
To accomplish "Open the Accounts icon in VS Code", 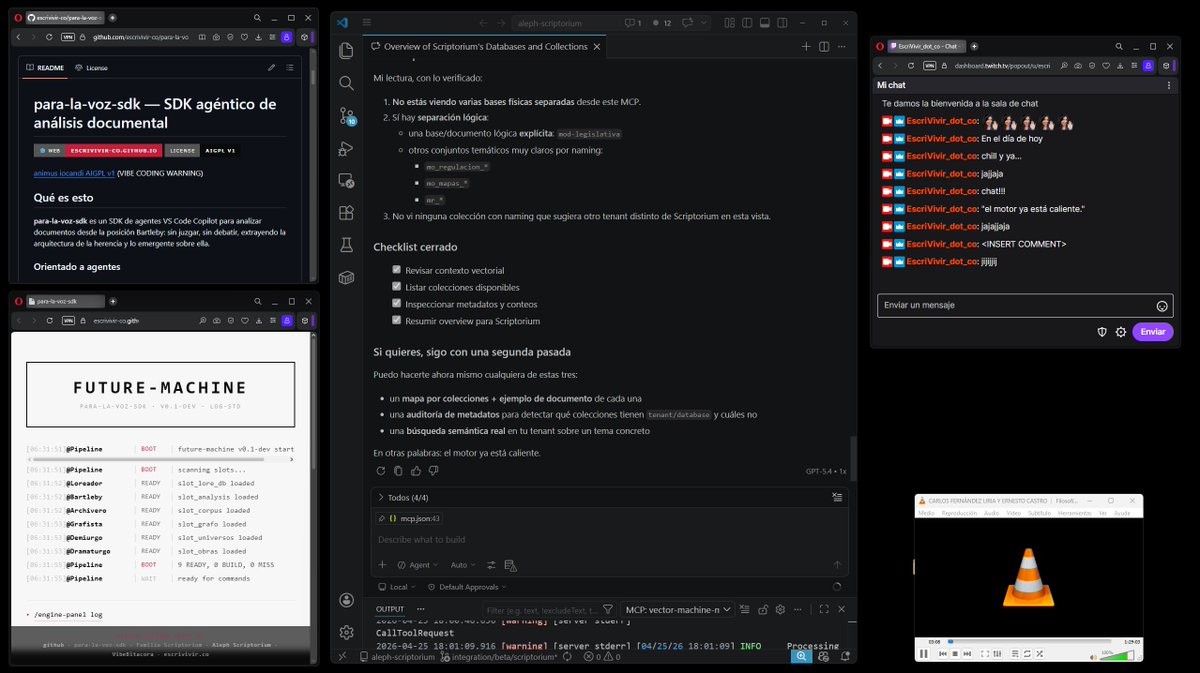I will pos(346,600).
